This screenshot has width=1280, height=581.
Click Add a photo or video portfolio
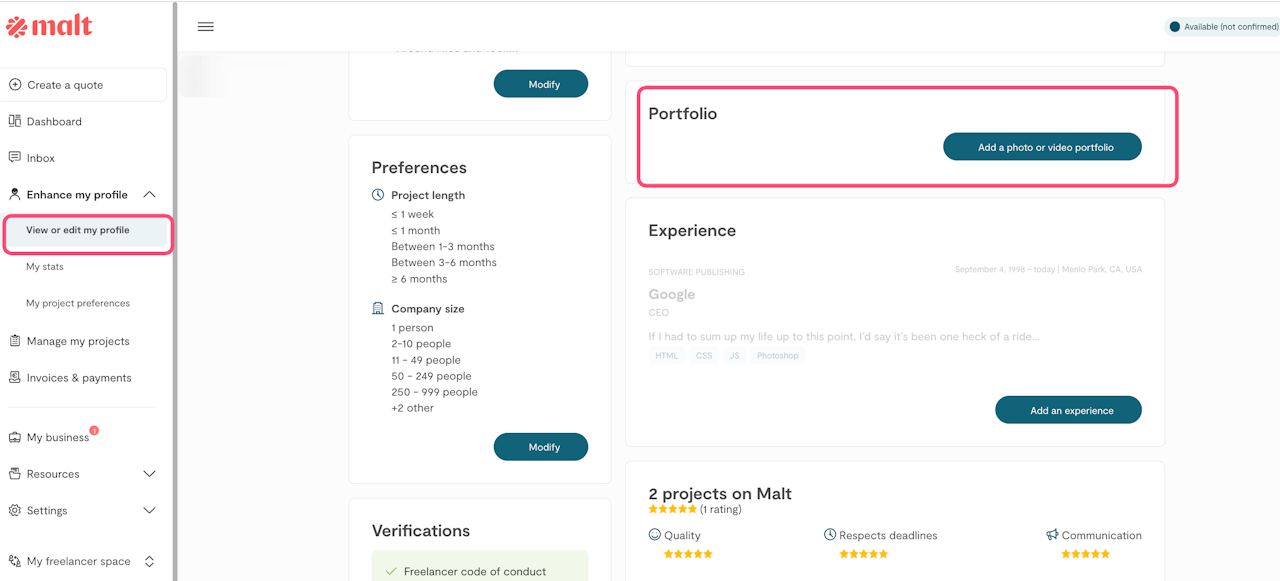[x=1042, y=147]
